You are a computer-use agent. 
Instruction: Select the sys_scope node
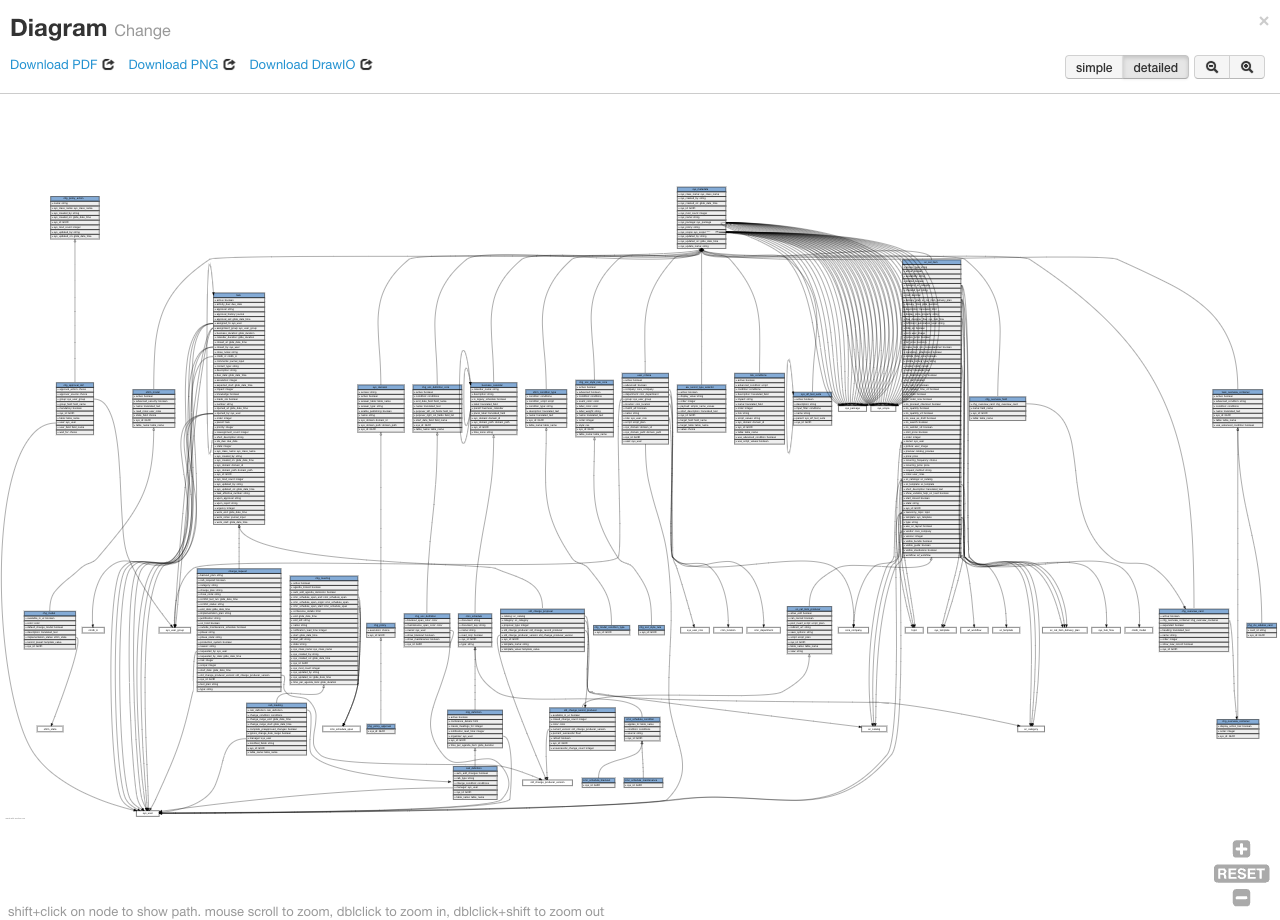pos(881,408)
